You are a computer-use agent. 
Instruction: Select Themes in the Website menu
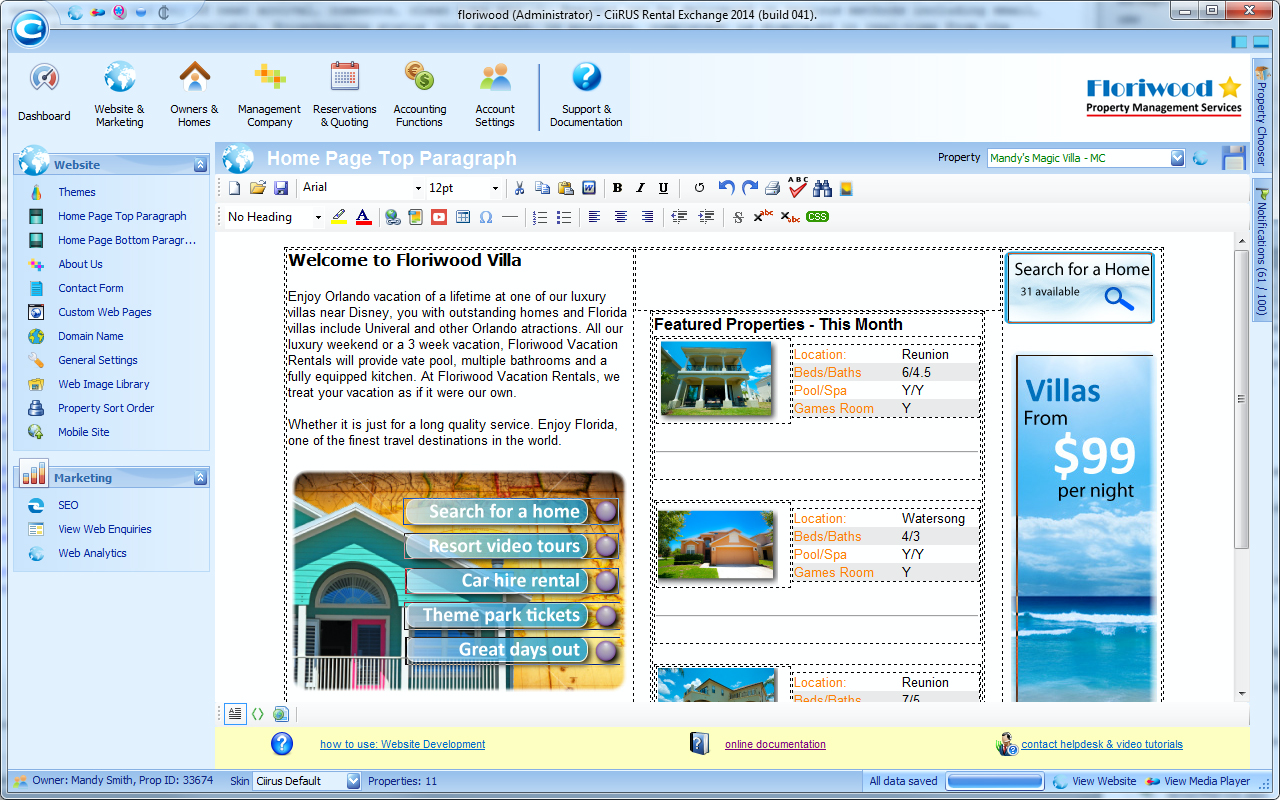[77, 192]
